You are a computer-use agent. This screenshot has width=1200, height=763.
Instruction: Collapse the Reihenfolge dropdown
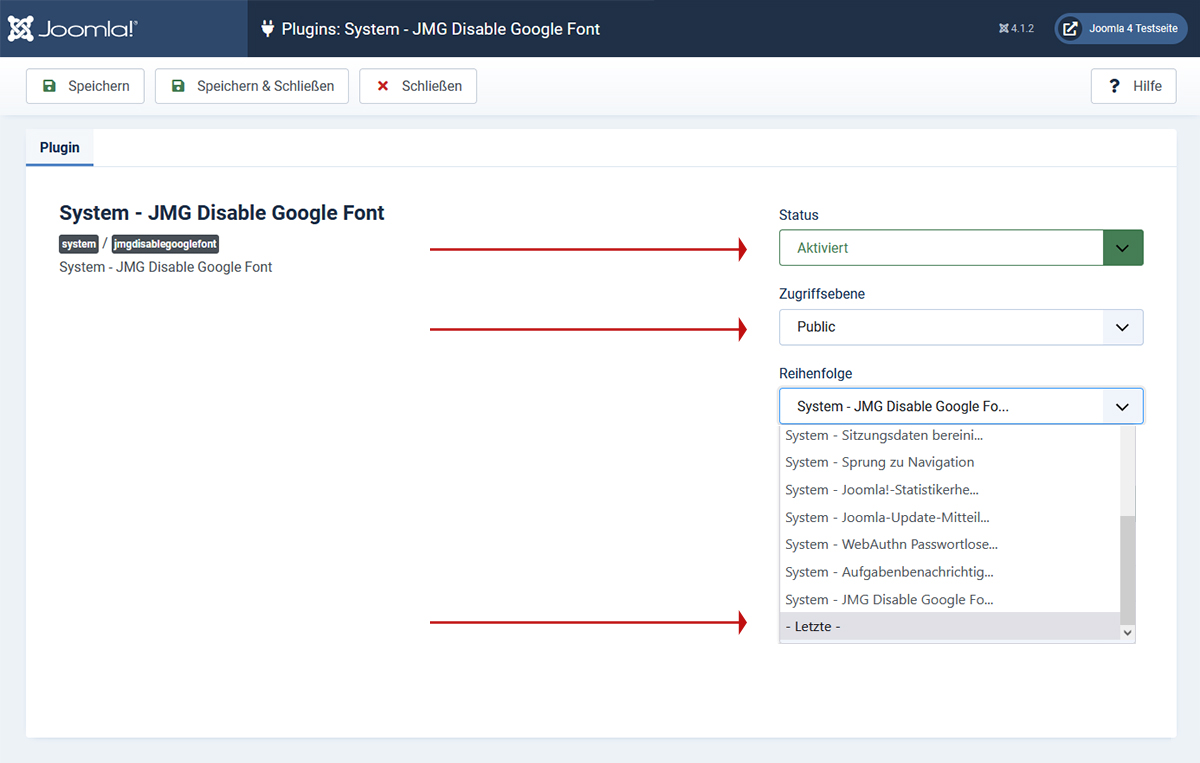point(961,407)
